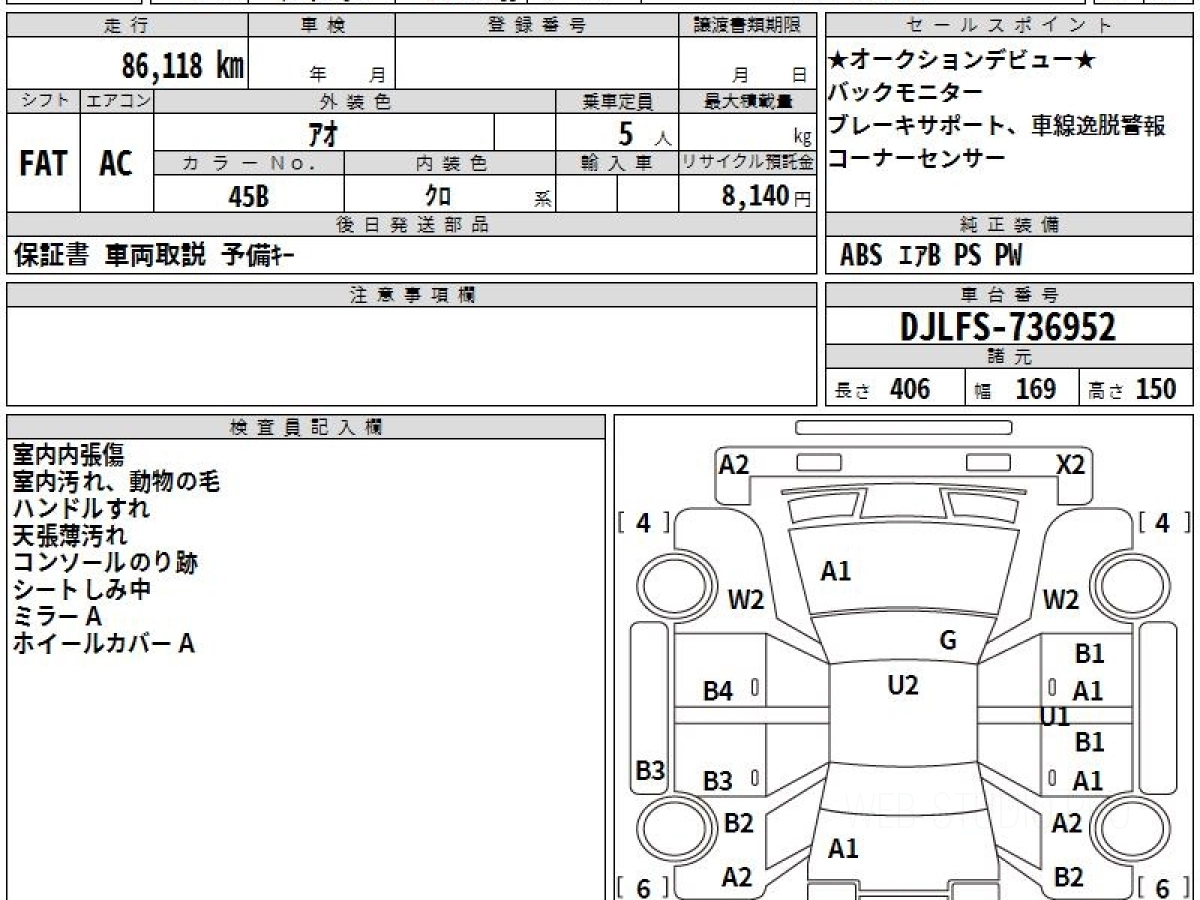Click the AC air conditioner cell

click(x=116, y=164)
